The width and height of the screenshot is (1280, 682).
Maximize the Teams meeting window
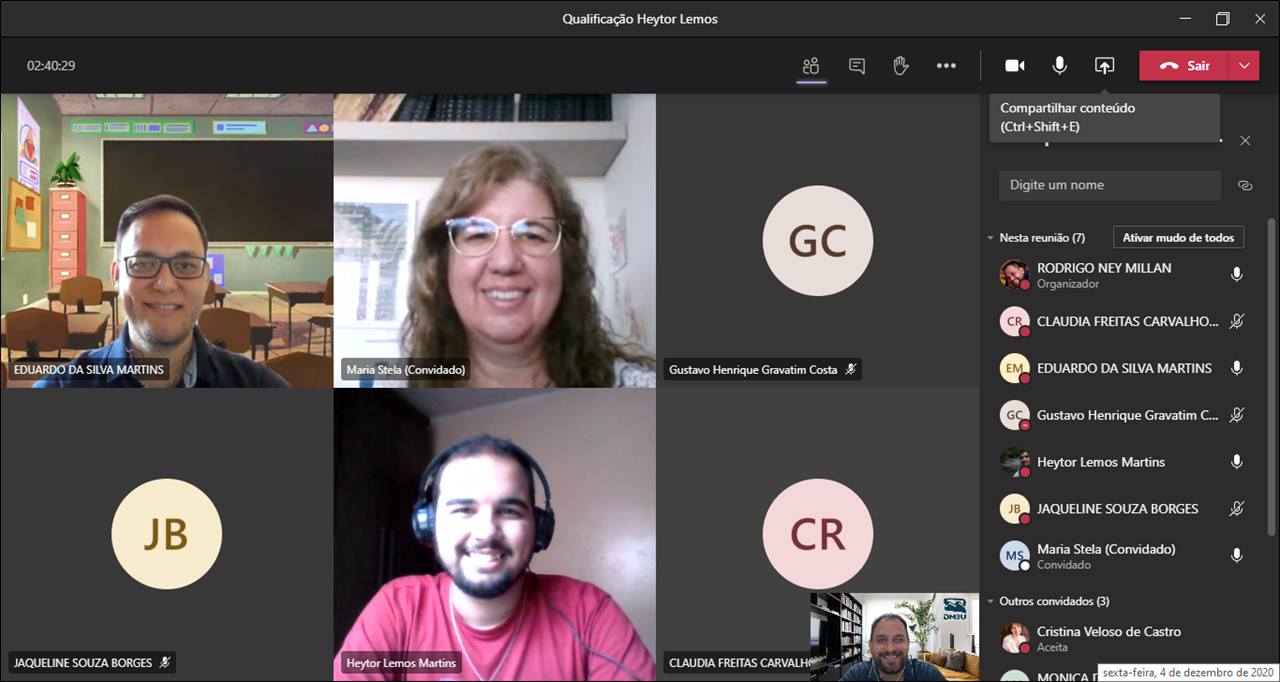pyautogui.click(x=1222, y=19)
